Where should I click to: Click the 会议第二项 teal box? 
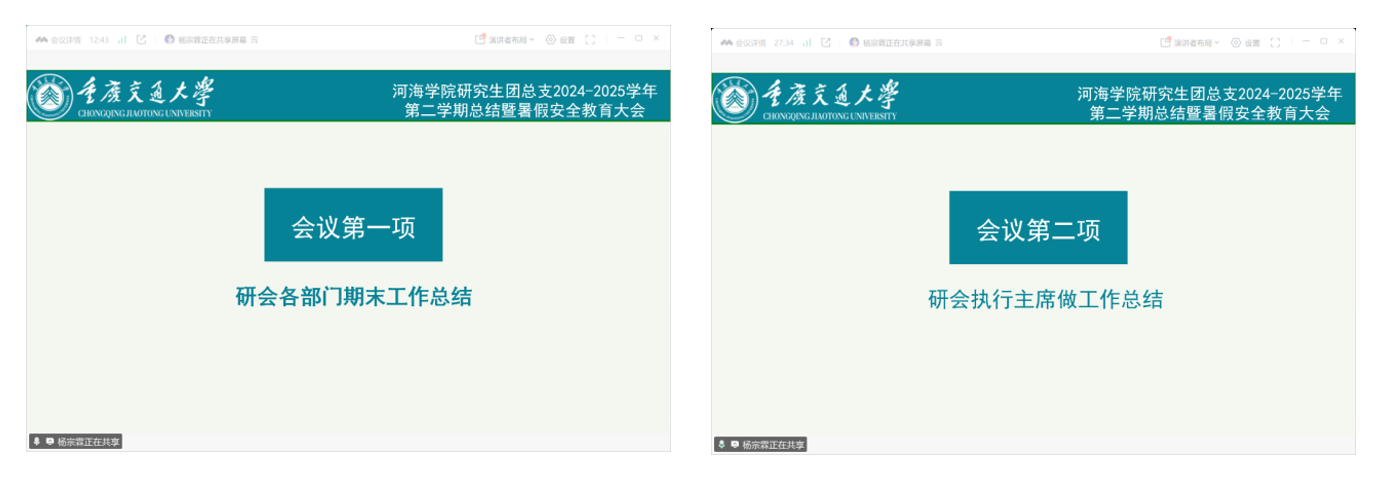(x=1038, y=228)
